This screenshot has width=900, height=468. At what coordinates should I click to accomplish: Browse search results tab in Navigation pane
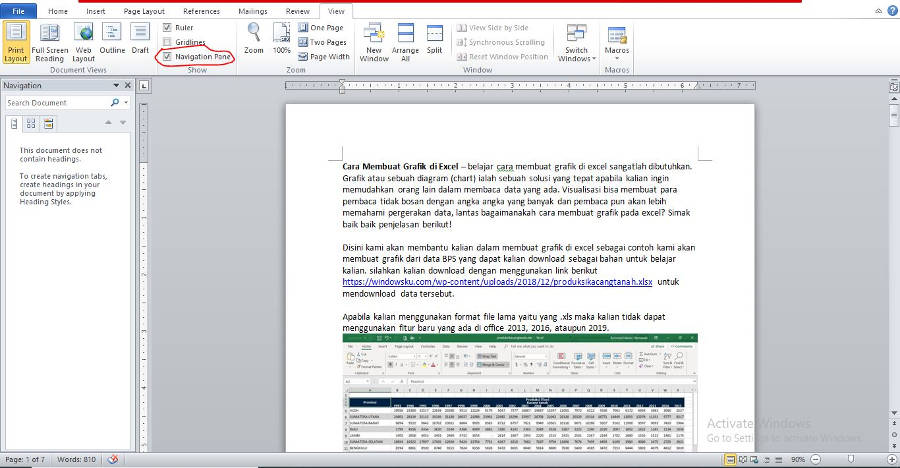coord(48,123)
